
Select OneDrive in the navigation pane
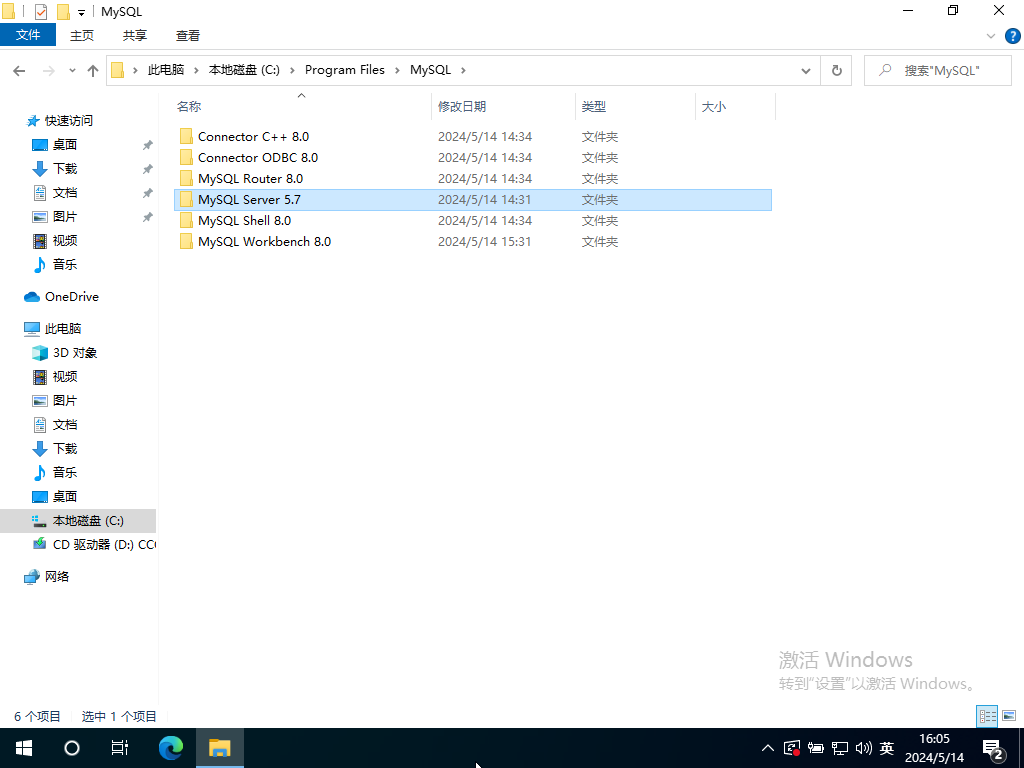pos(71,297)
